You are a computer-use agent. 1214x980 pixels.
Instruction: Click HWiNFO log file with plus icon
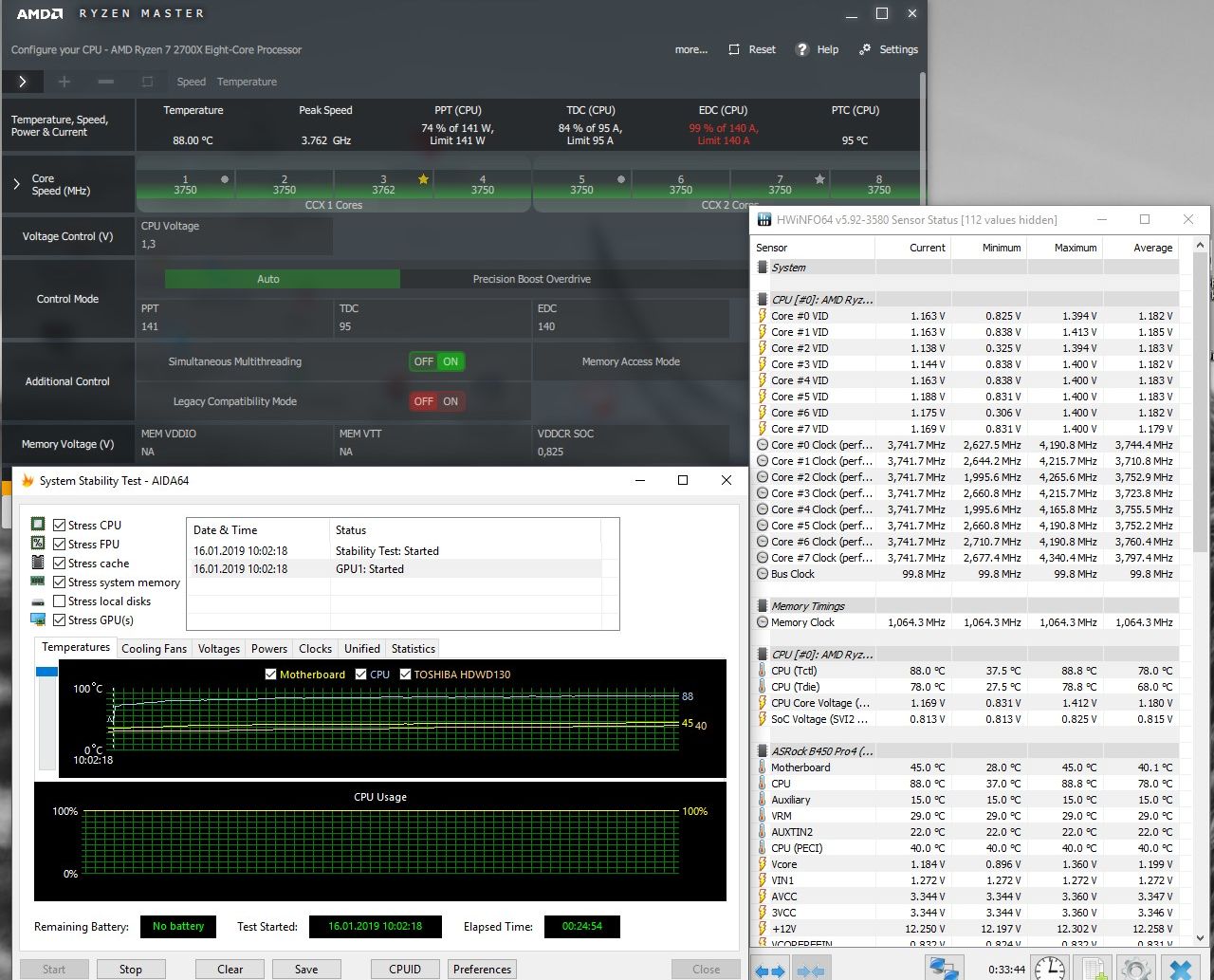pyautogui.click(x=1094, y=969)
